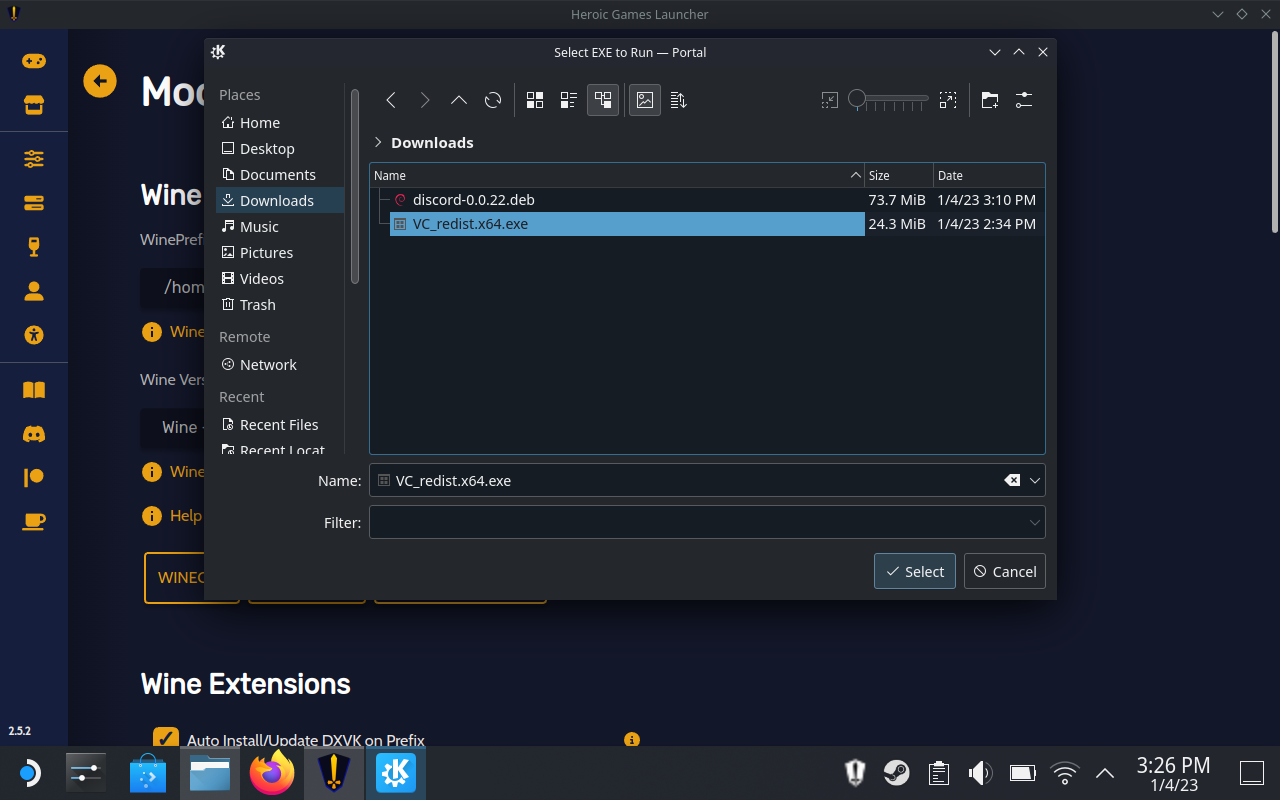Image resolution: width=1280 pixels, height=800 pixels.
Task: Open the Downloads Manager in Heroic sidebar
Action: point(34,203)
